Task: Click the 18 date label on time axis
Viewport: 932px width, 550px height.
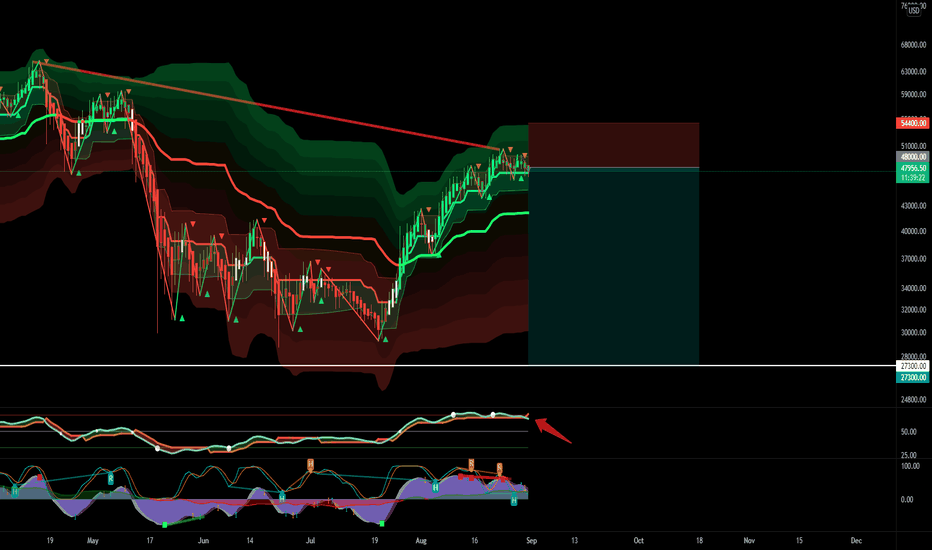Action: pyautogui.click(x=699, y=540)
